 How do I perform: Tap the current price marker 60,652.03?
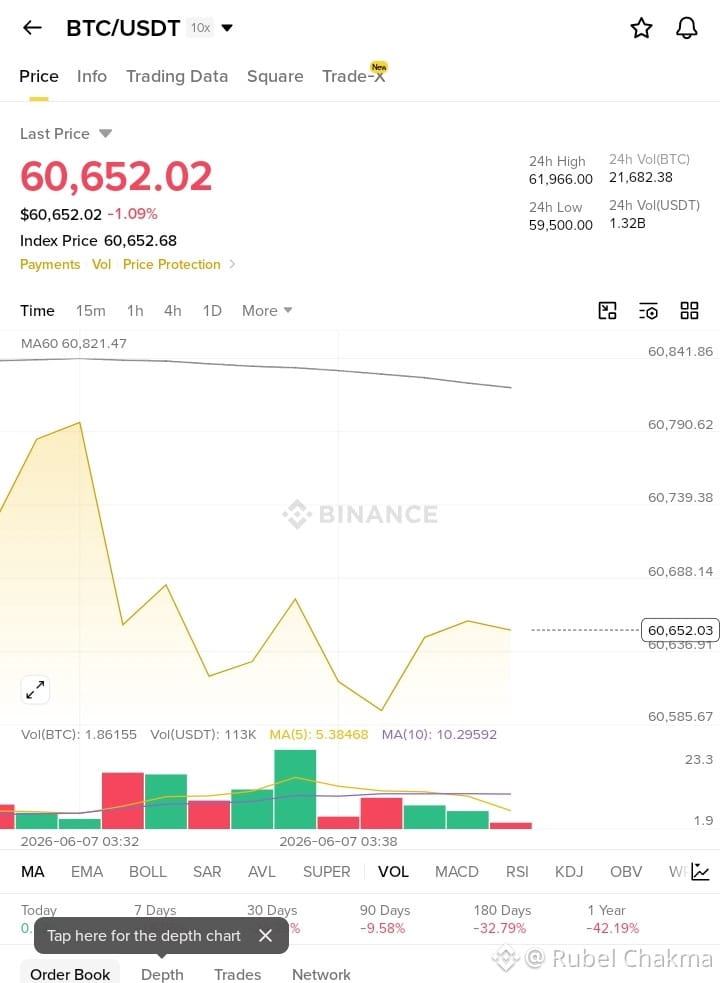[680, 630]
